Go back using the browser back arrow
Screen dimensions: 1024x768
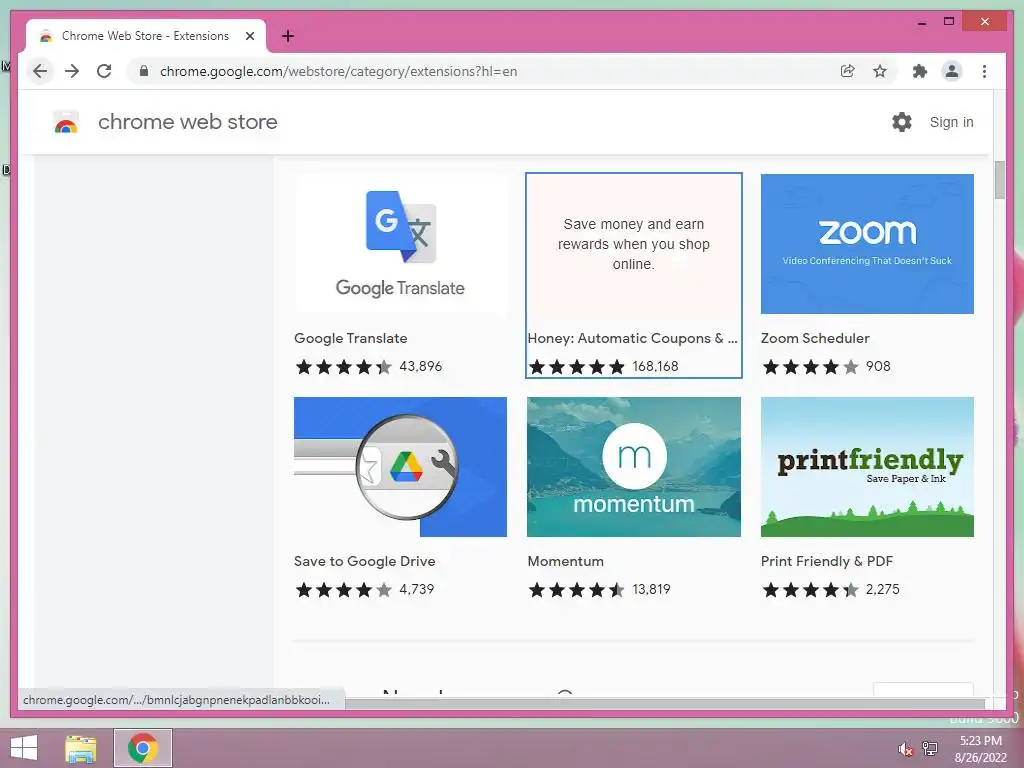40,71
